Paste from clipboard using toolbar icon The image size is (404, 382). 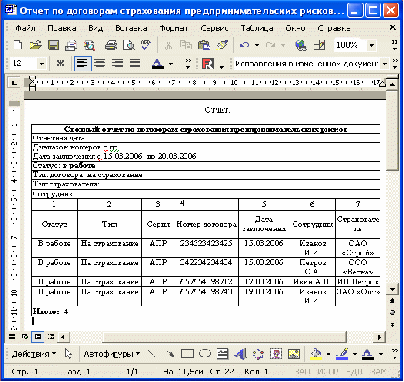coord(204,45)
